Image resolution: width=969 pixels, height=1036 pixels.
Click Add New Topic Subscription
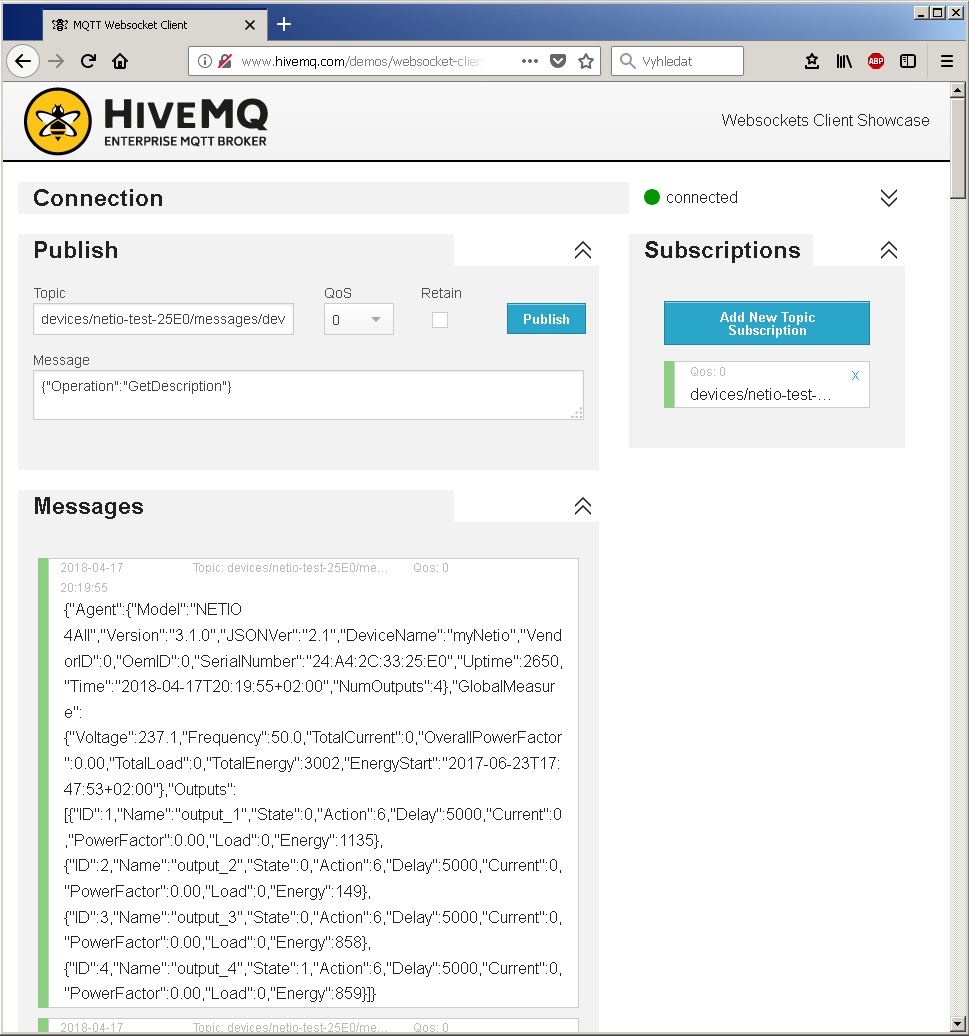tap(767, 324)
